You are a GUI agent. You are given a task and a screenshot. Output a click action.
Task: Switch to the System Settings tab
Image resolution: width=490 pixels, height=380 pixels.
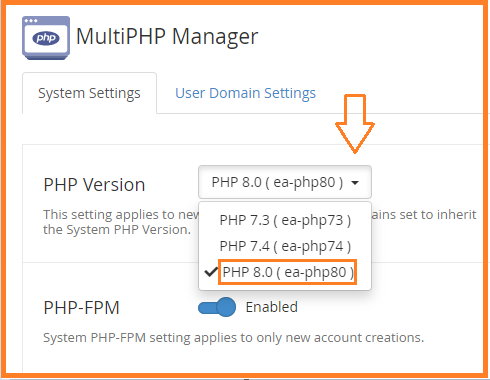coord(89,93)
